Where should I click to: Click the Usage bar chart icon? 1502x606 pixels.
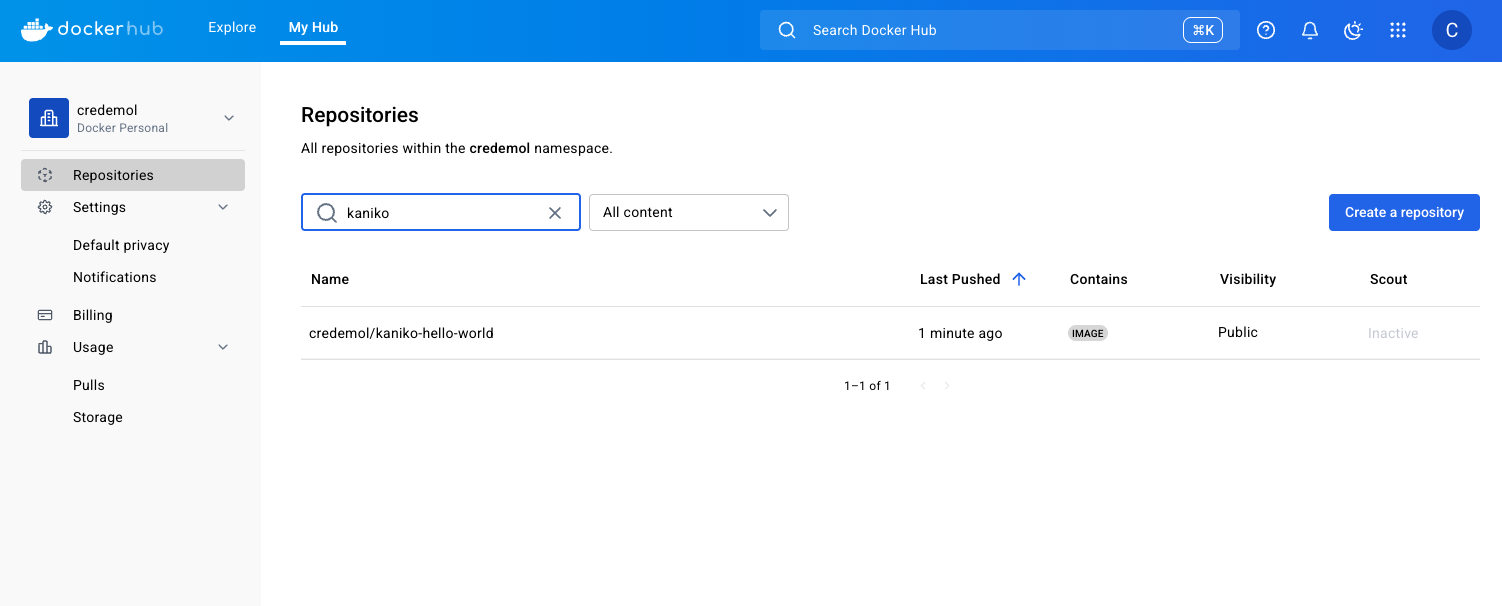tap(45, 347)
